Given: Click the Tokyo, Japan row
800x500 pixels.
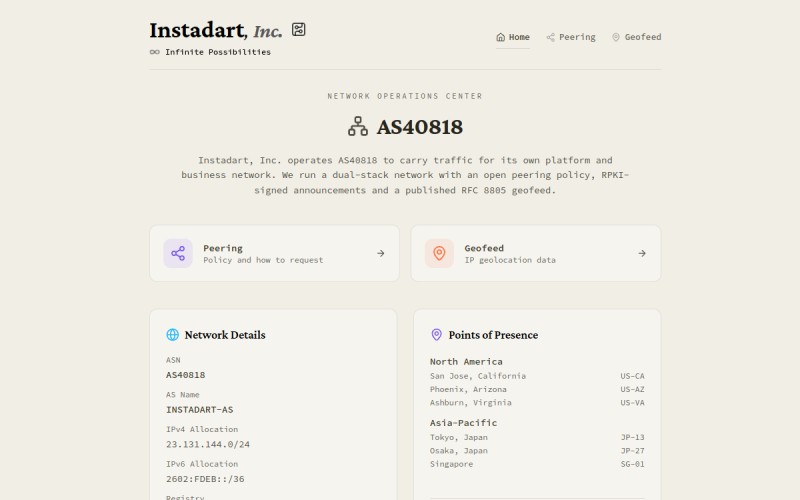Looking at the screenshot, I should coord(537,437).
